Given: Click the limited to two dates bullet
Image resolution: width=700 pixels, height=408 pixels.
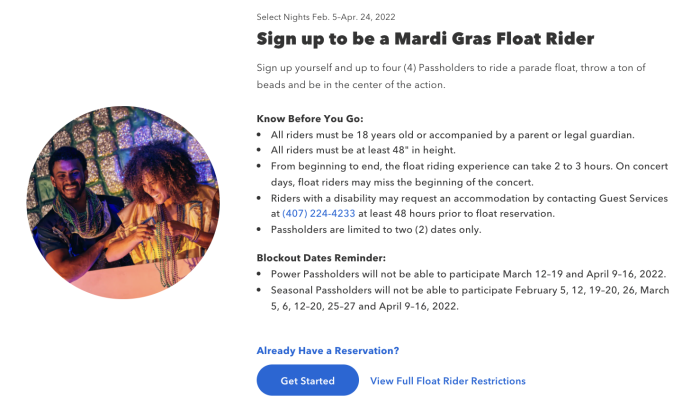Looking at the screenshot, I should [376, 229].
